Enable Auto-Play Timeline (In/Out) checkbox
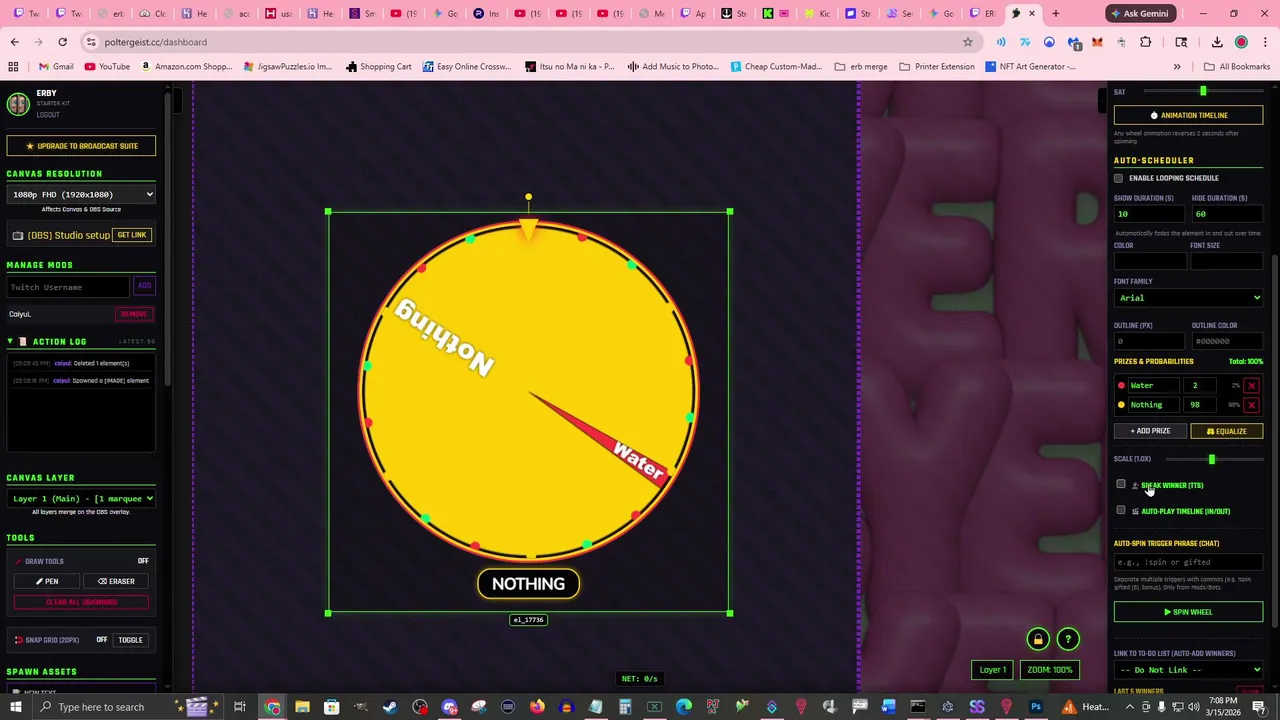This screenshot has width=1280, height=720. (1121, 511)
